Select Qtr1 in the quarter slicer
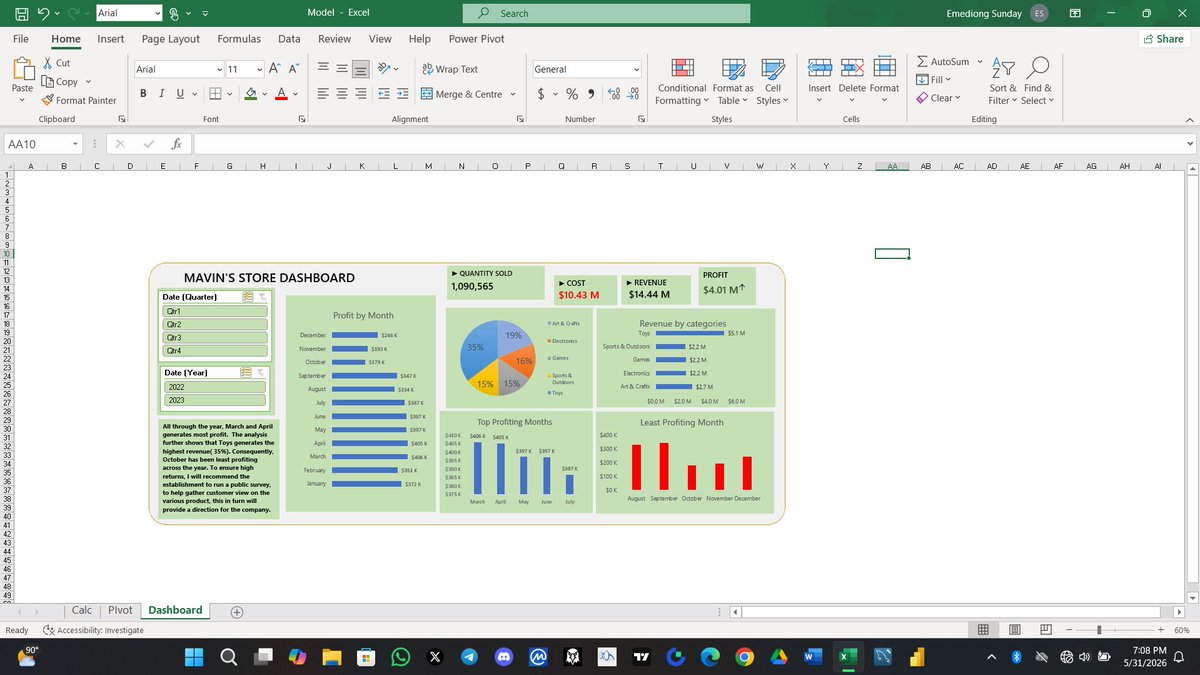1200x675 pixels. tap(215, 312)
